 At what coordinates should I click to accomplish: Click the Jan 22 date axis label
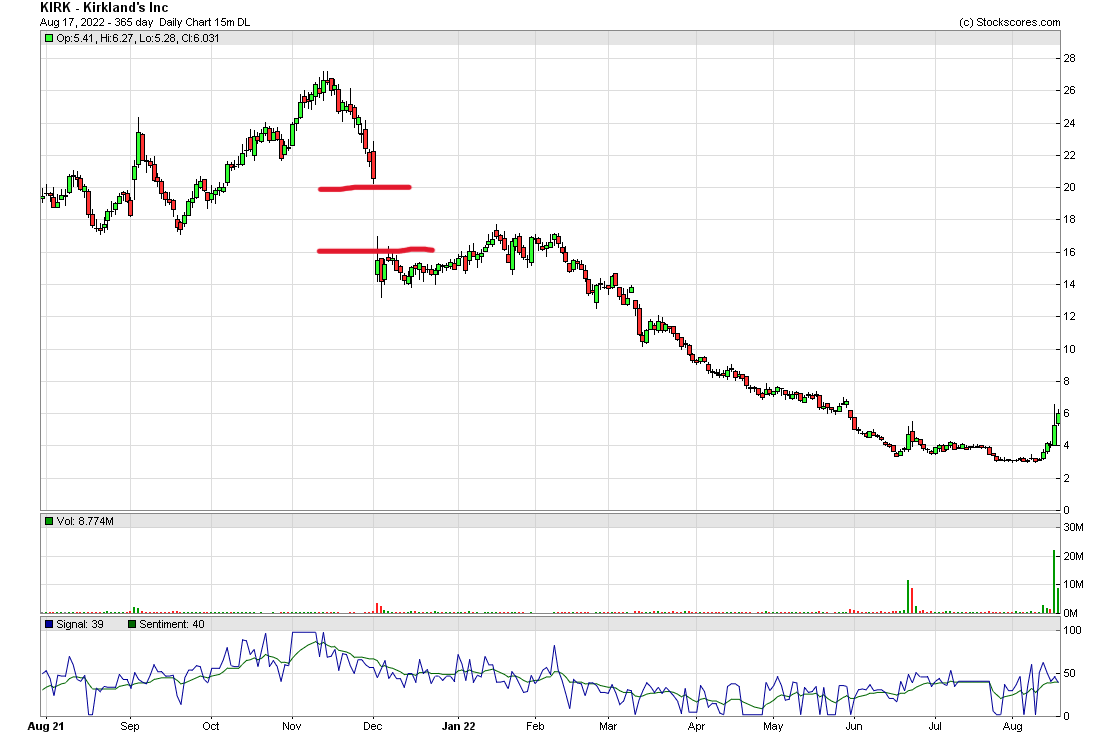[459, 727]
